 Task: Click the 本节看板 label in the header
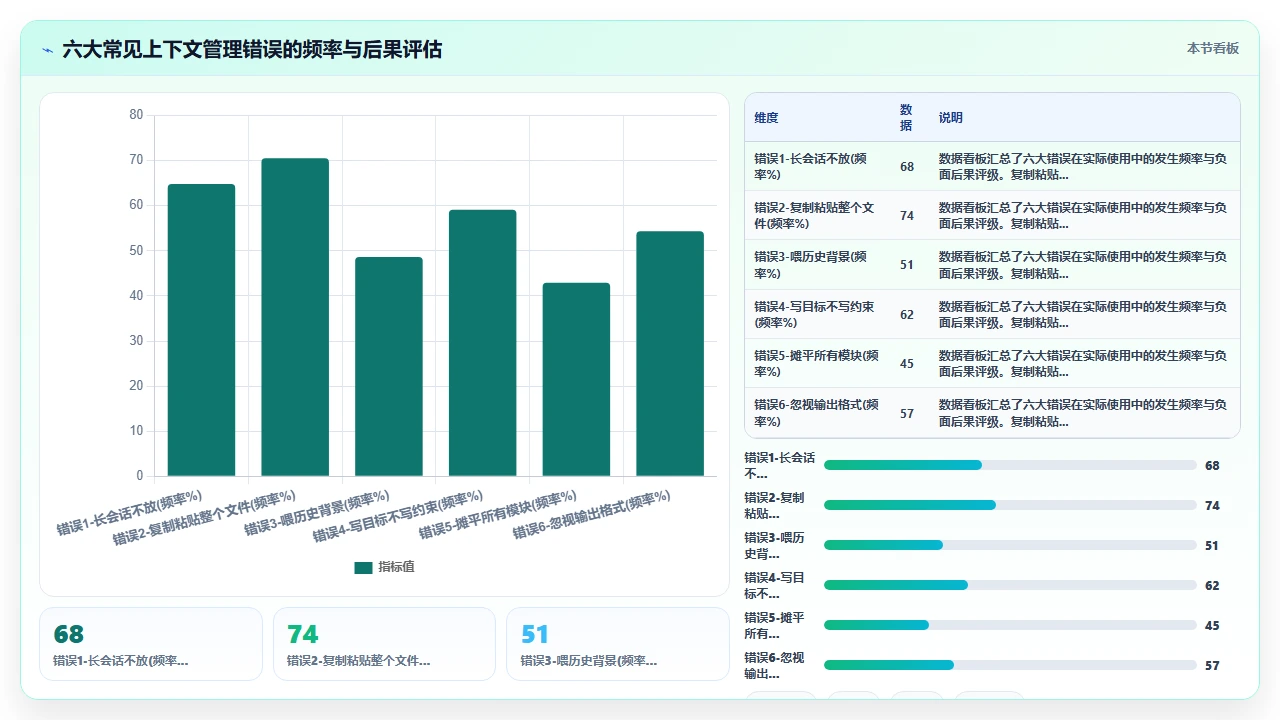coord(1212,48)
